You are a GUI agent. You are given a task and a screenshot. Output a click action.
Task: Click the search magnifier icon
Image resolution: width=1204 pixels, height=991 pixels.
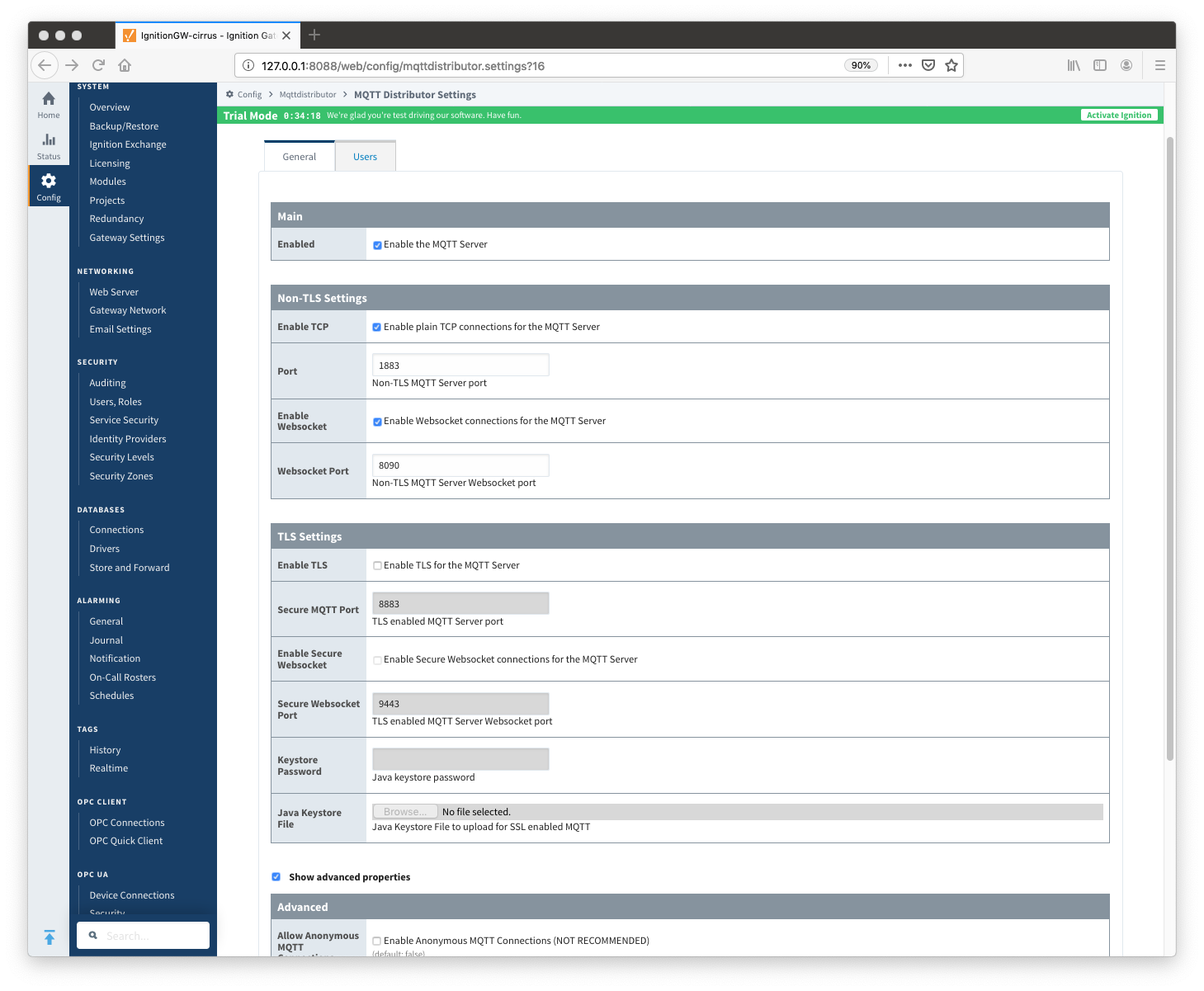(x=93, y=936)
